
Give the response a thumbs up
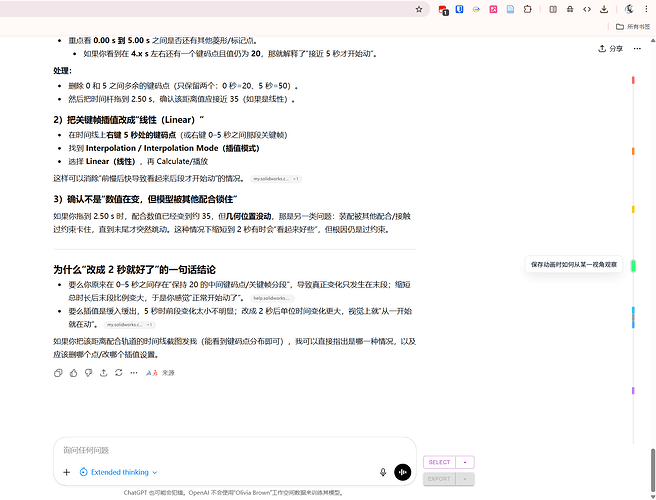[x=73, y=373]
